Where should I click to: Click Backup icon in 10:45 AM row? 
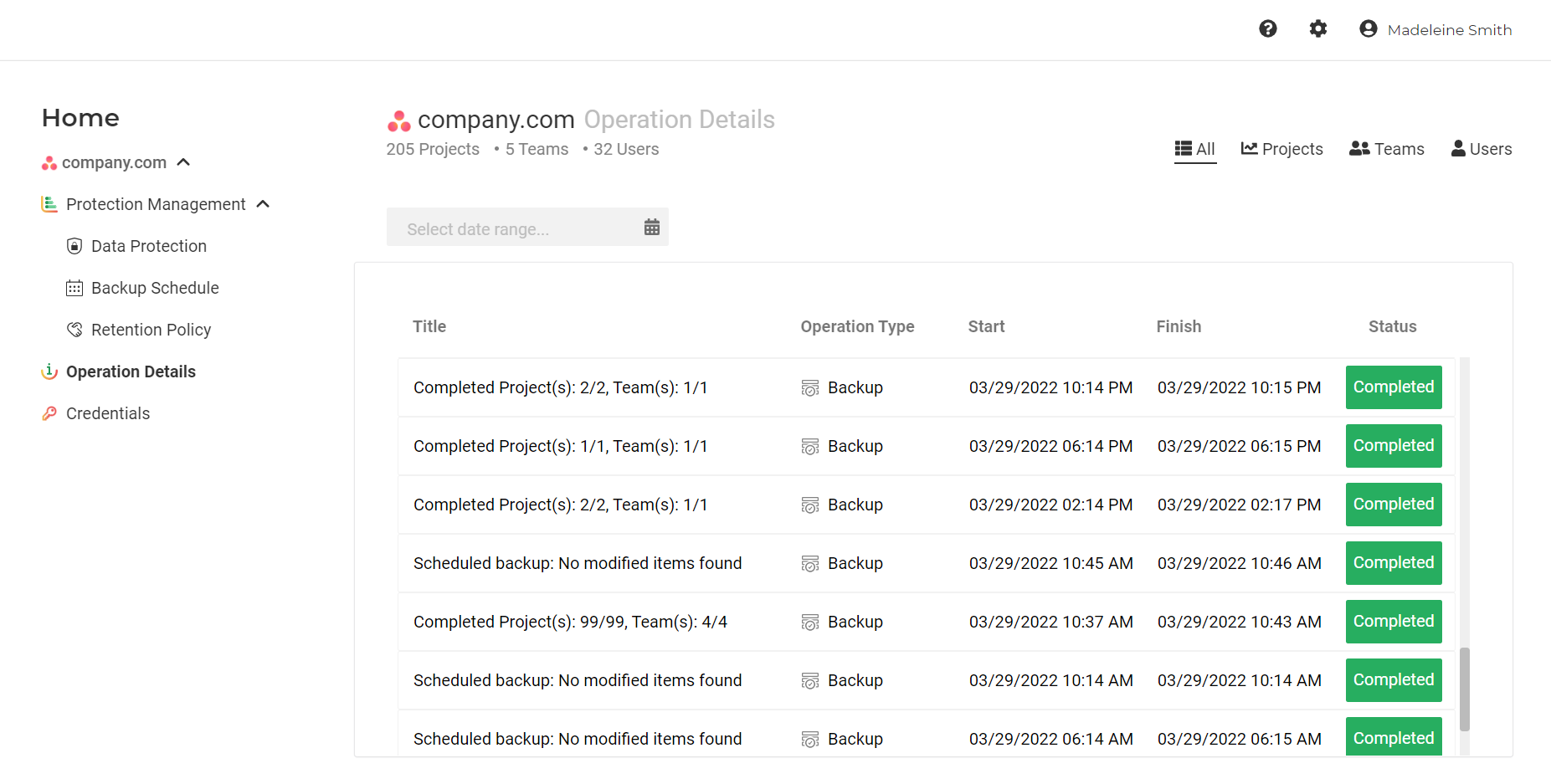809,564
